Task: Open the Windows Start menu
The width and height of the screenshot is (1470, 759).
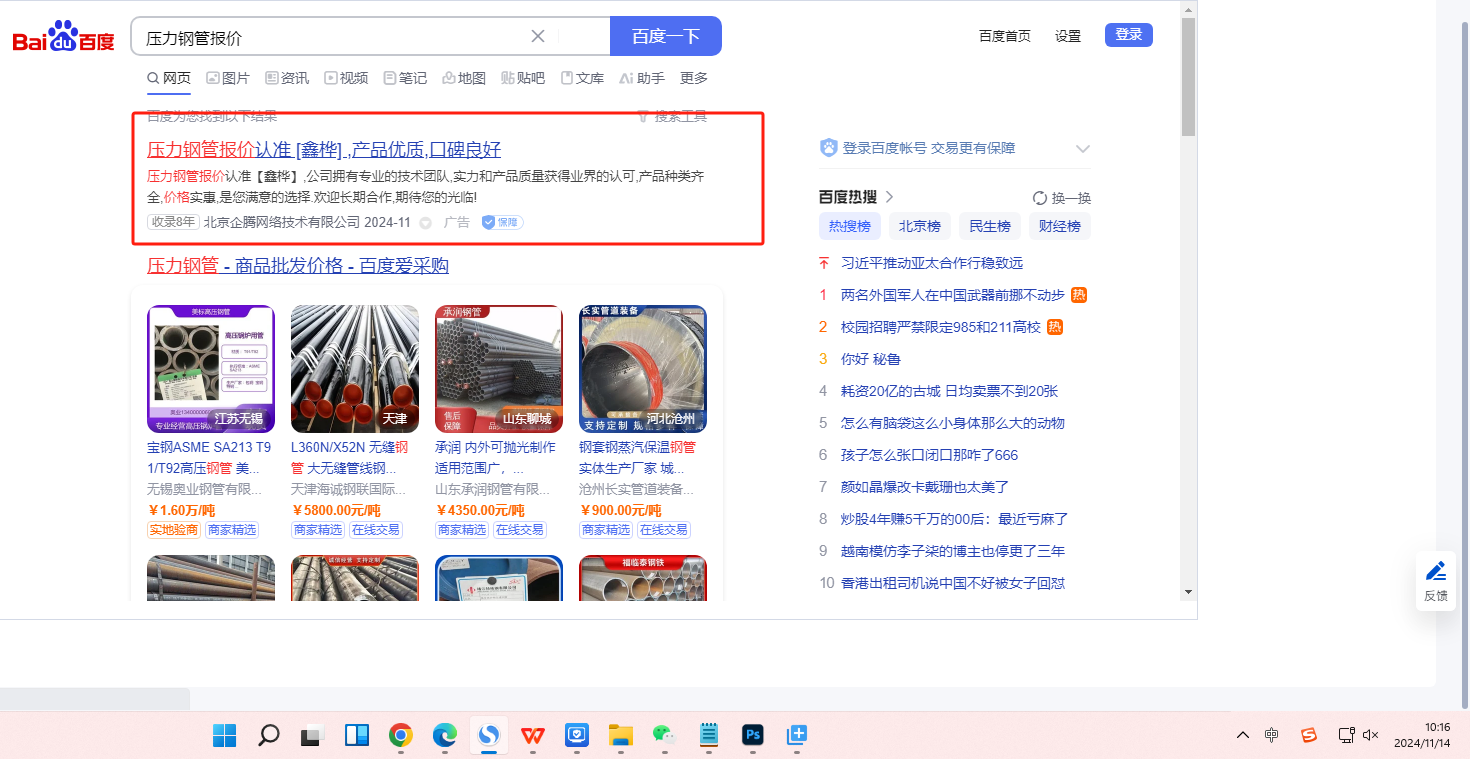Action: (224, 736)
